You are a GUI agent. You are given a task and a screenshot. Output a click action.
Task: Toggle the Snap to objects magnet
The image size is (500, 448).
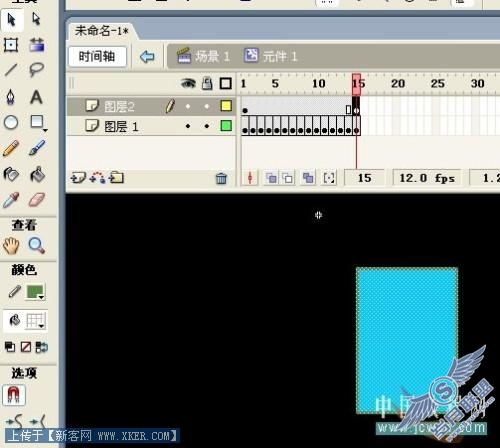coord(14,395)
